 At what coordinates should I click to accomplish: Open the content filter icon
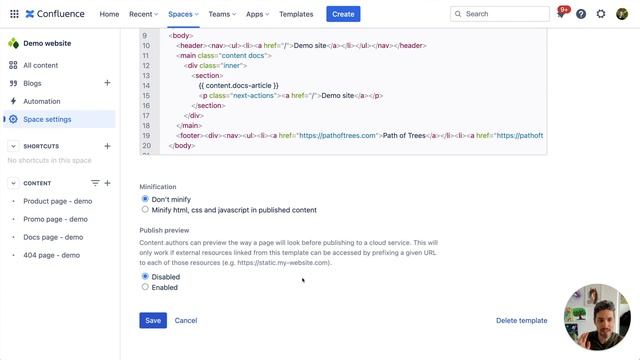tap(95, 183)
